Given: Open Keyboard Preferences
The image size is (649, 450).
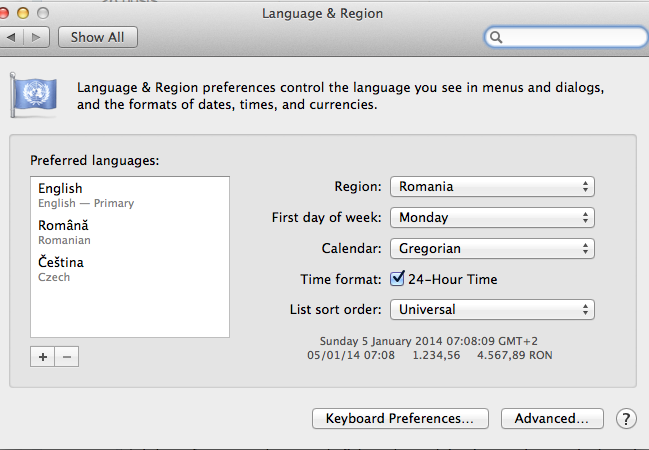Looking at the screenshot, I should pyautogui.click(x=400, y=419).
